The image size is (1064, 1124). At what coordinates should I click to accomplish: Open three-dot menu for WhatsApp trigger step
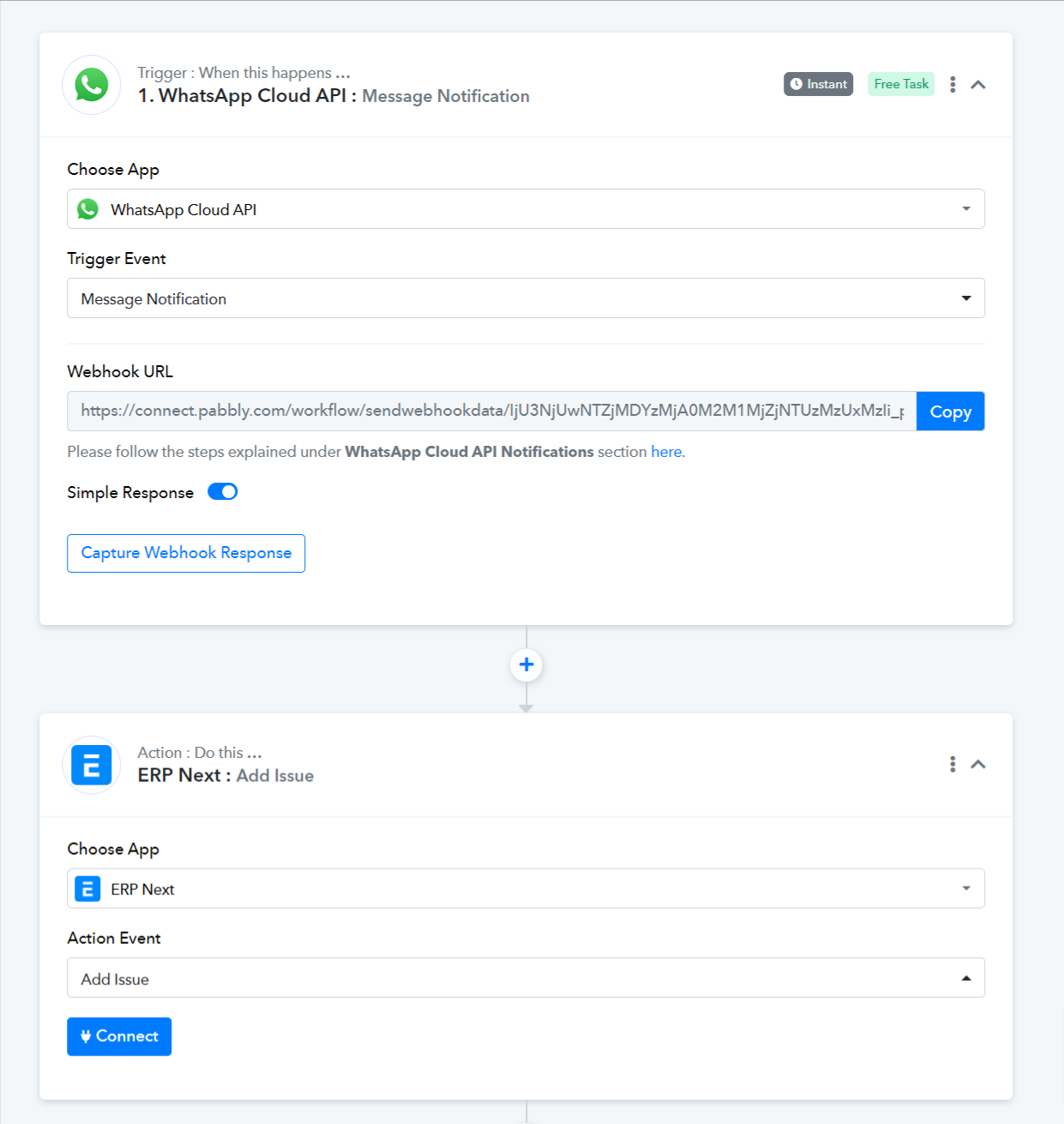click(953, 84)
